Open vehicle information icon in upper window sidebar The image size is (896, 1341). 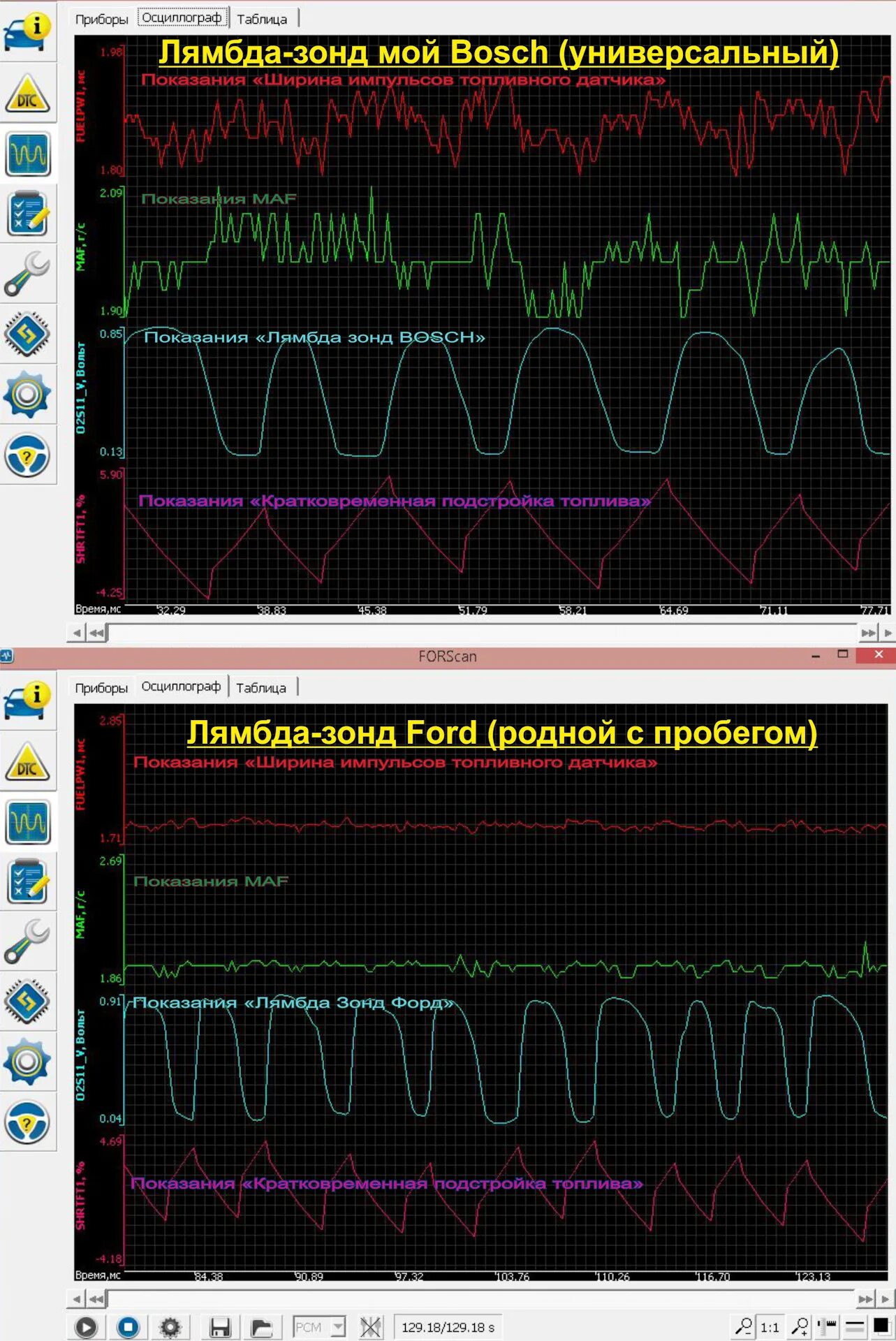28,34
